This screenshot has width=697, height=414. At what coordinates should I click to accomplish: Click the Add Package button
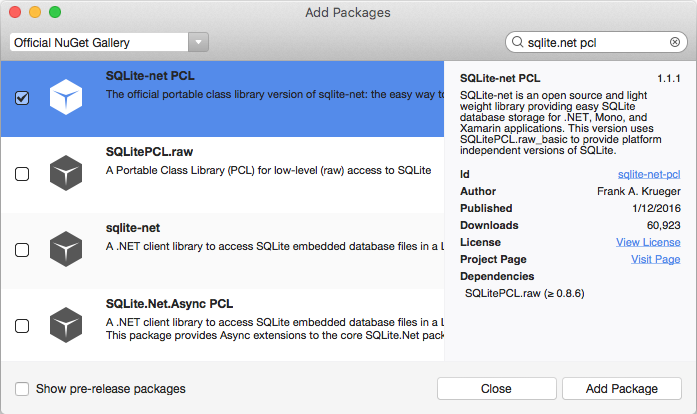(621, 389)
